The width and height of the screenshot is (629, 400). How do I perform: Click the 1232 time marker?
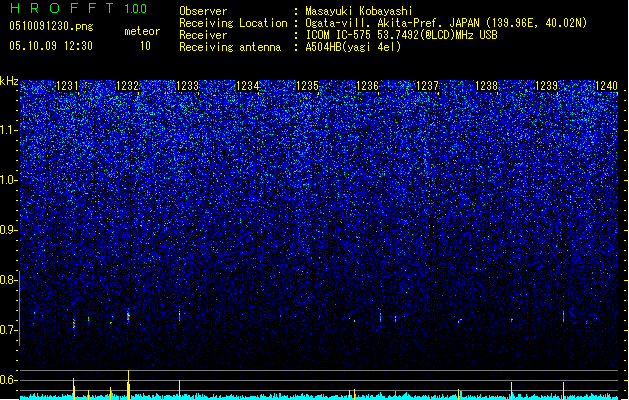[127, 86]
